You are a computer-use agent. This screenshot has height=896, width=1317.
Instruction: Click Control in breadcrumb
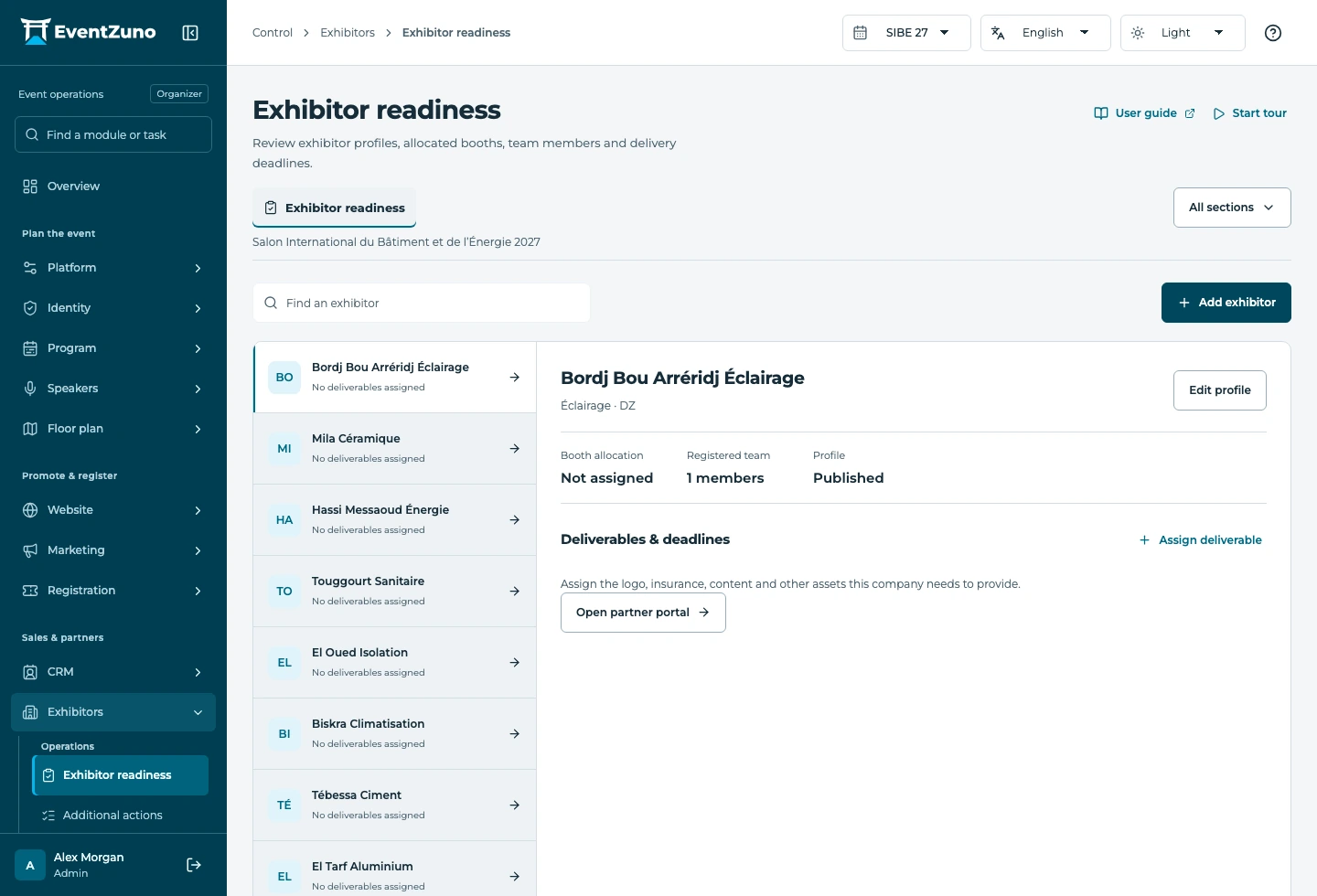point(273,33)
